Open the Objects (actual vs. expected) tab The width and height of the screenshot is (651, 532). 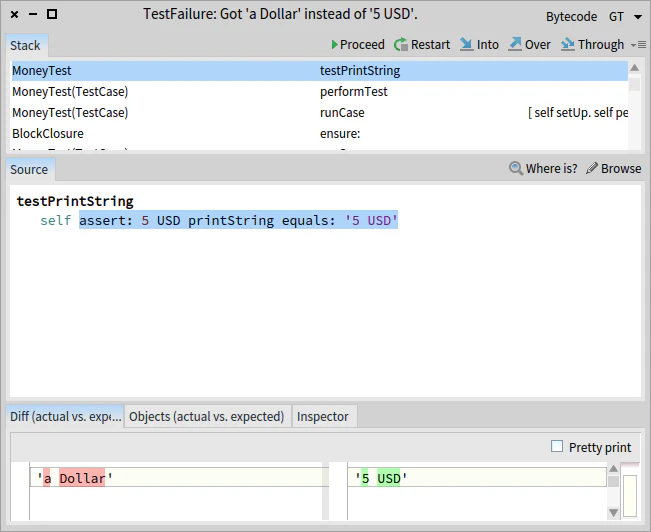point(206,416)
